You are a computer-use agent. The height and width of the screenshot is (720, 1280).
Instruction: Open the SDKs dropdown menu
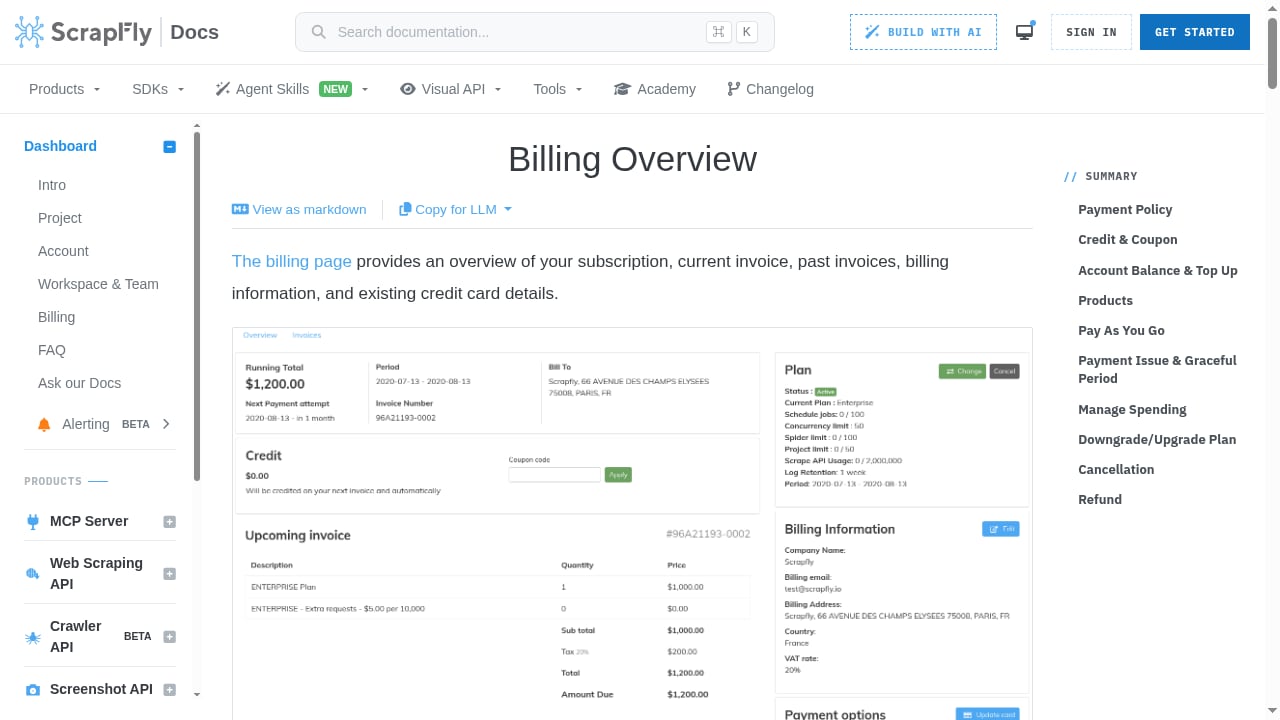[x=158, y=89]
